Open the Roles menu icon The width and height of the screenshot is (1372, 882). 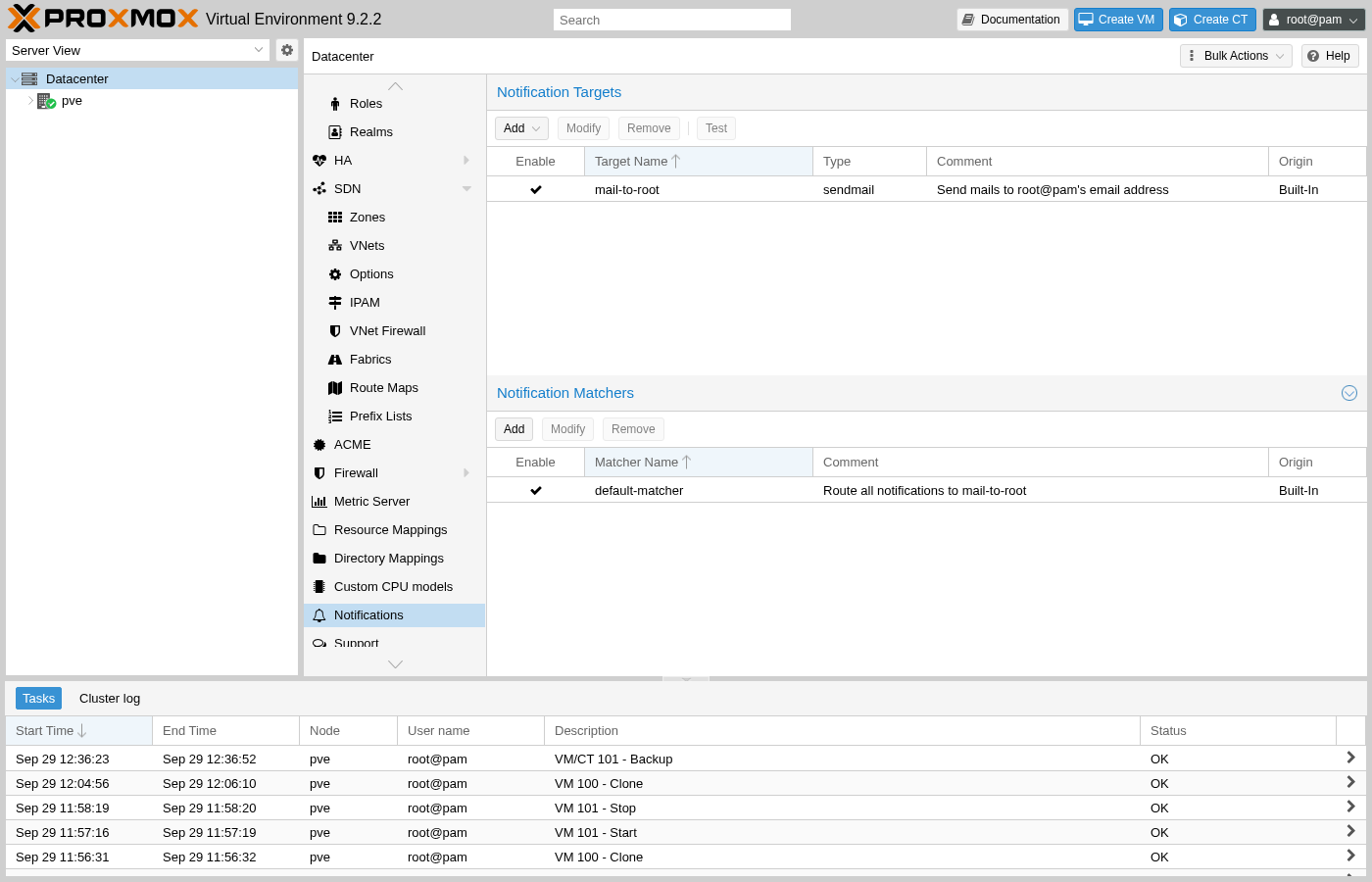pos(335,104)
